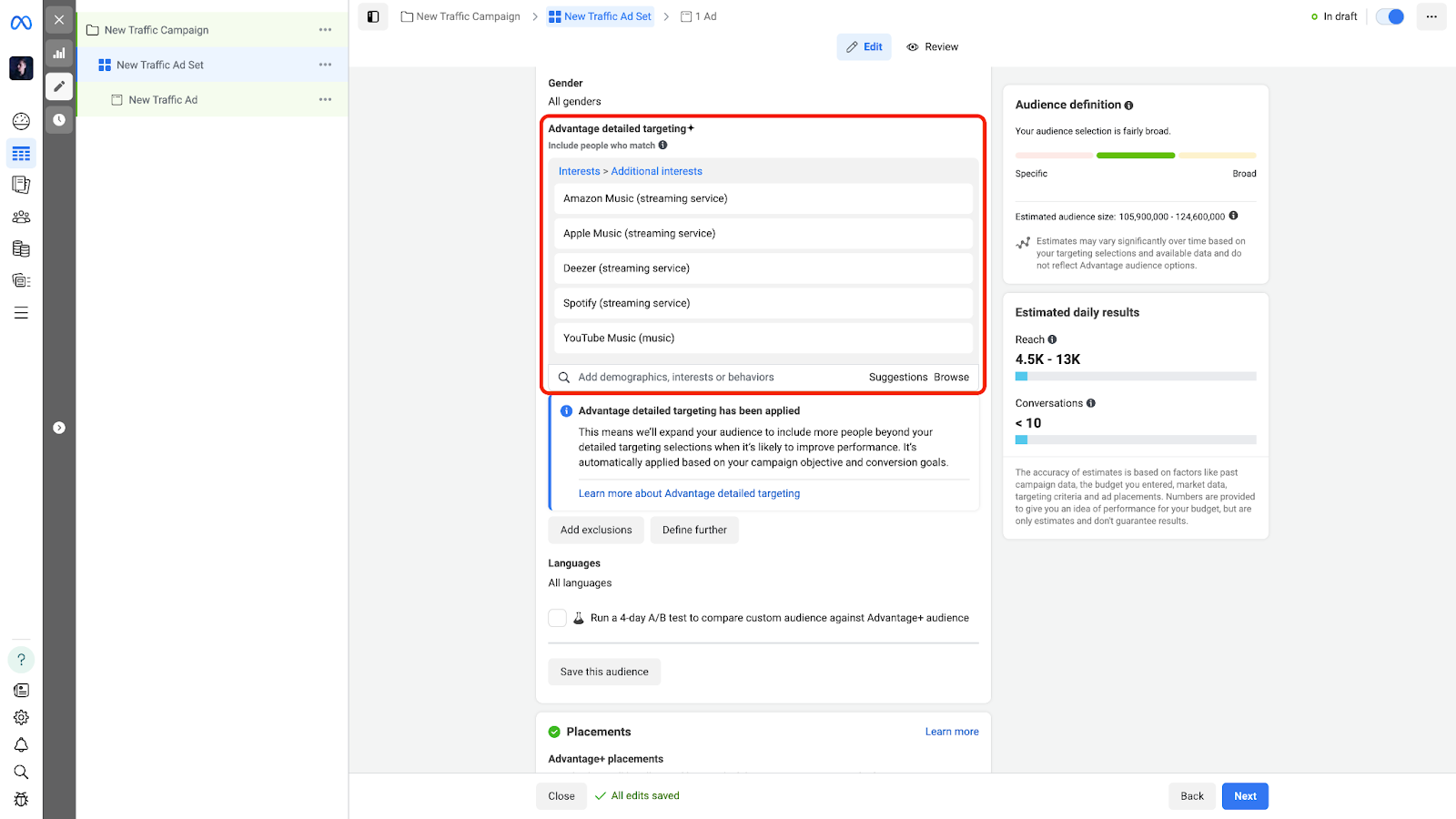The height and width of the screenshot is (819, 1456).
Task: Click the Interests breadcrumb link
Action: click(x=580, y=171)
